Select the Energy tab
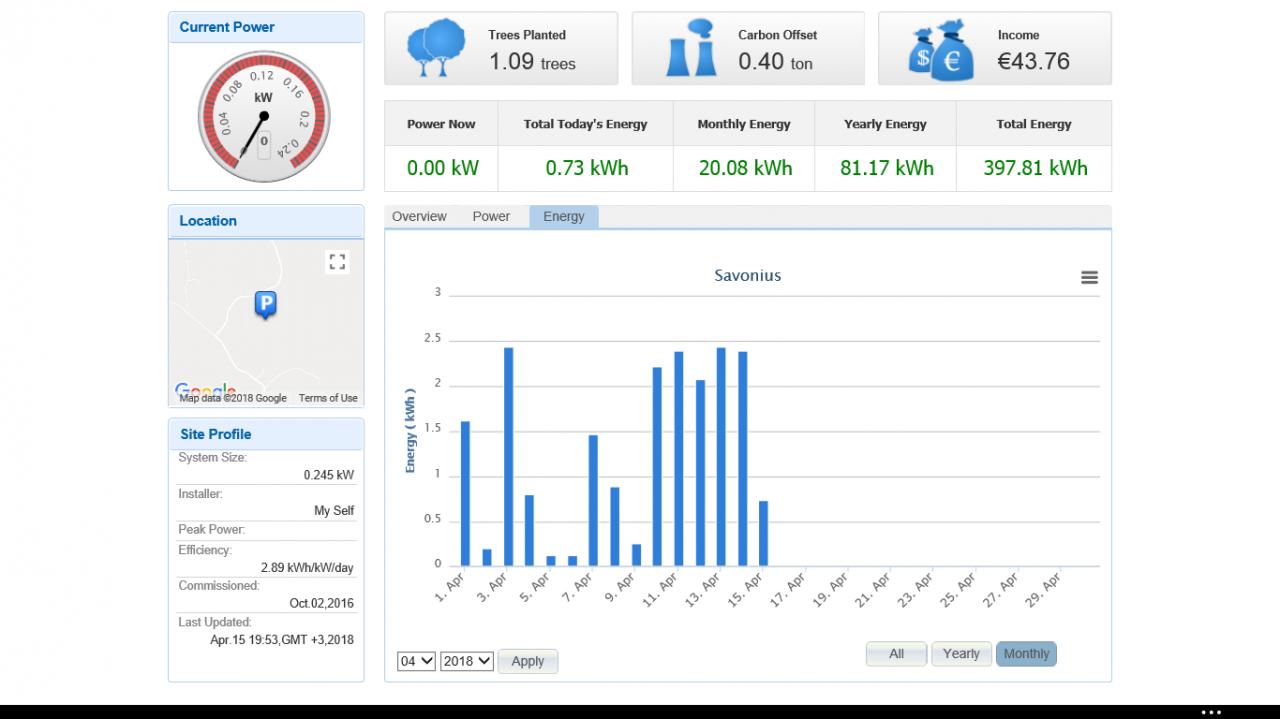The width and height of the screenshot is (1280, 719). point(564,217)
